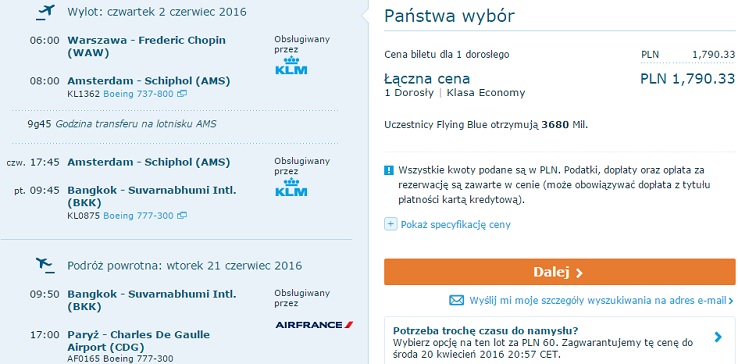This screenshot has height=364, width=738.
Task: Expand Pokaż specyfikację ceny plus icon
Action: coord(391,224)
